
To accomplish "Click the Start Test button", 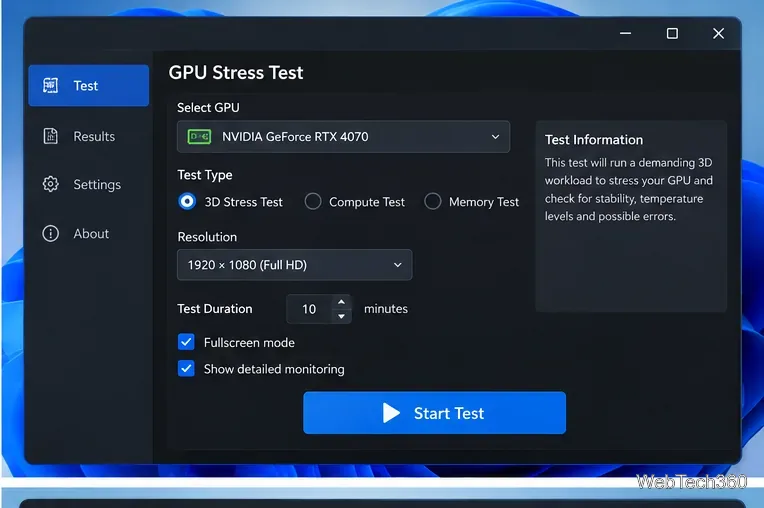I will tap(434, 413).
